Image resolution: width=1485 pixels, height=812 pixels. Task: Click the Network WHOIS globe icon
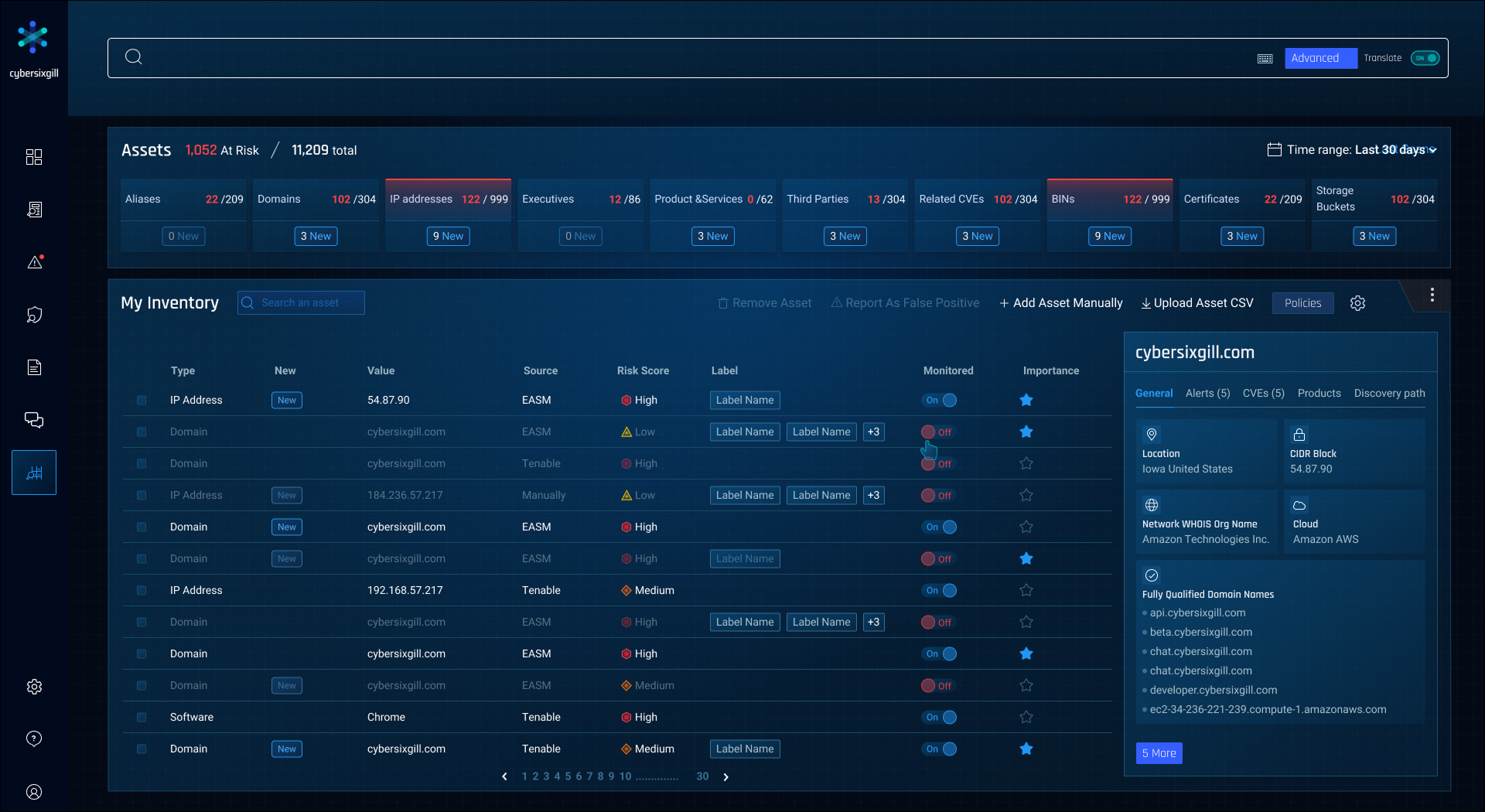coord(1152,505)
